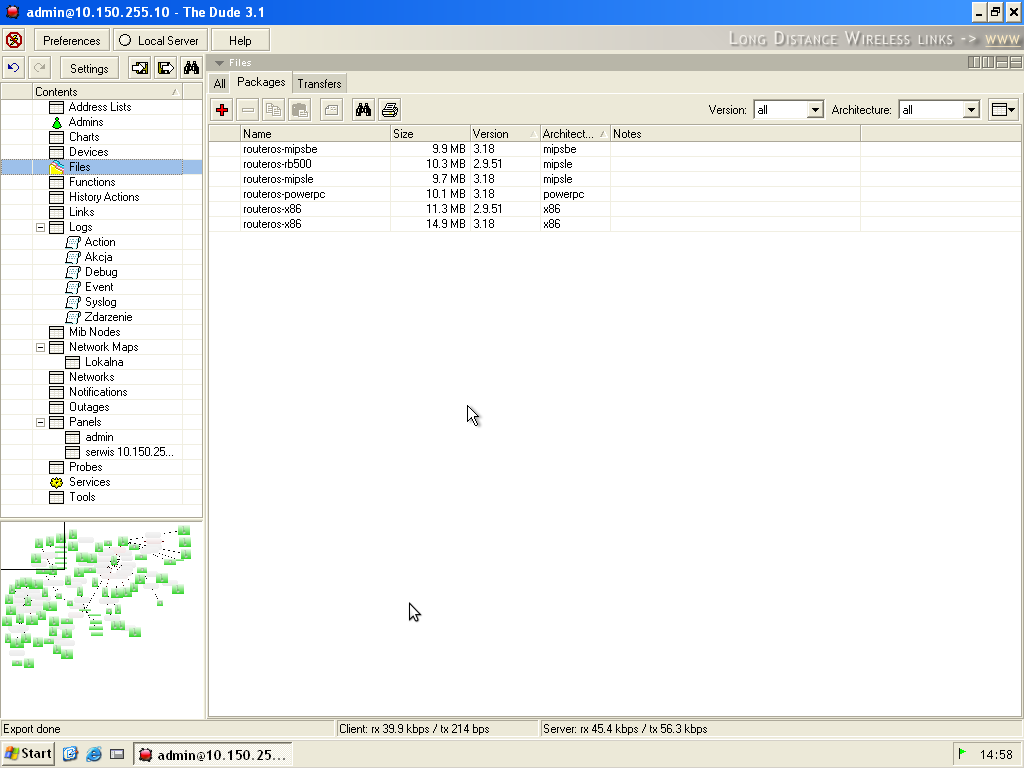Sort by the Version column header
Viewport: 1024px width, 768px height.
pos(505,134)
